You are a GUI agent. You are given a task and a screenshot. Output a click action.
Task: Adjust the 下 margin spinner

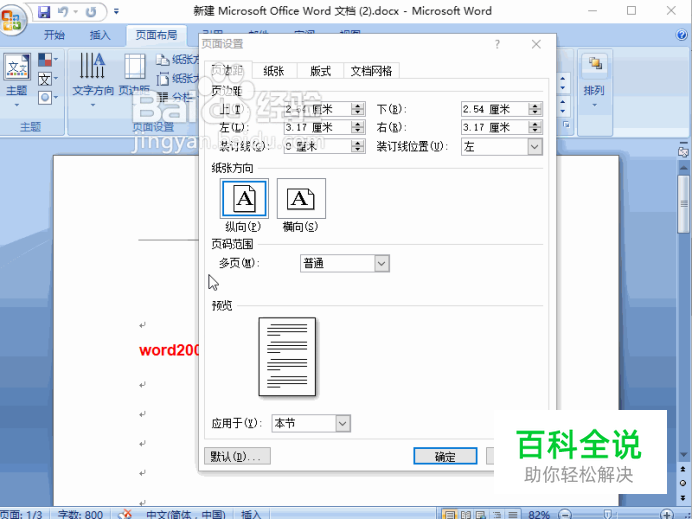[x=535, y=109]
